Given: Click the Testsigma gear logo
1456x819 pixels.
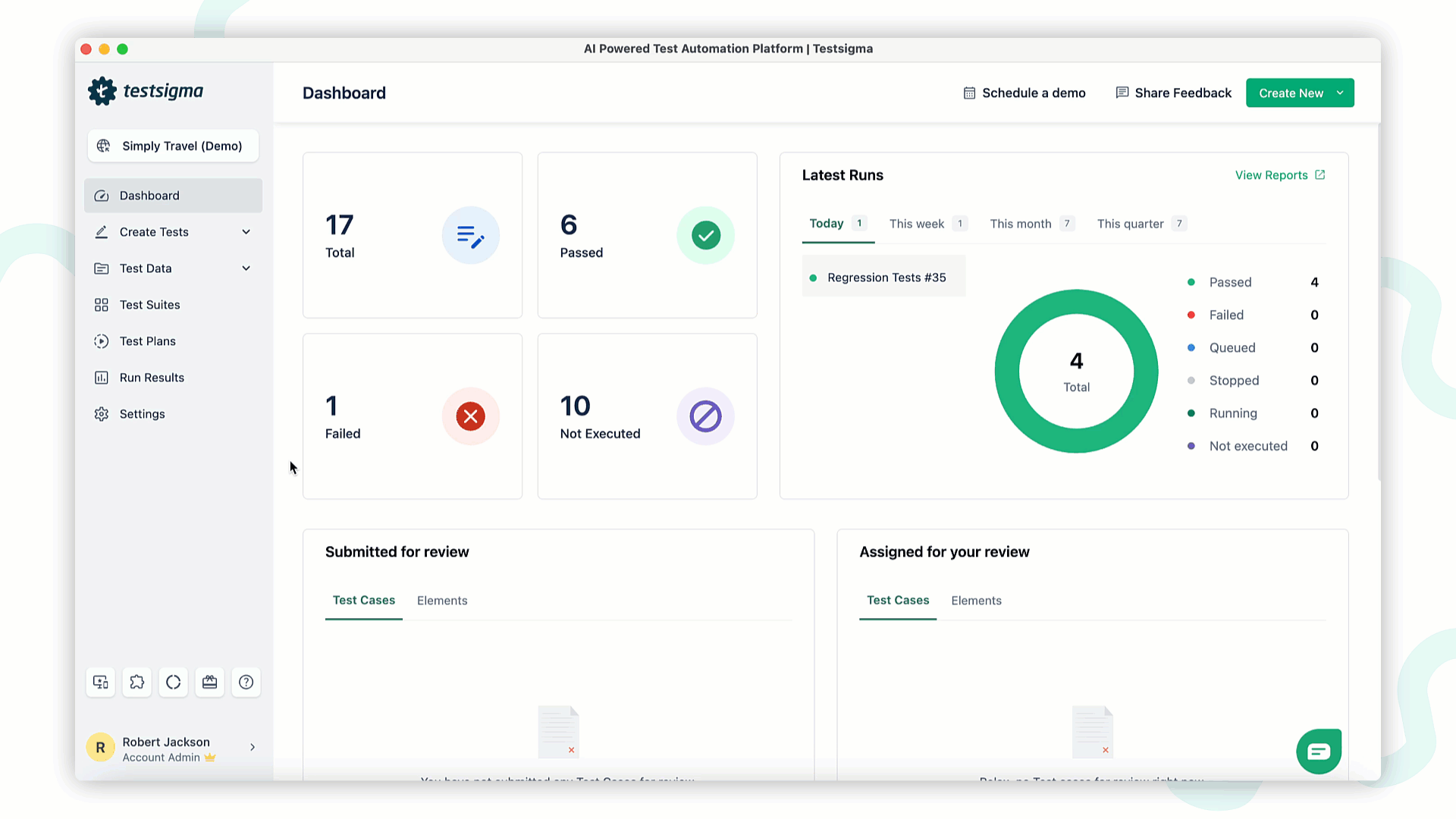Looking at the screenshot, I should click(102, 91).
